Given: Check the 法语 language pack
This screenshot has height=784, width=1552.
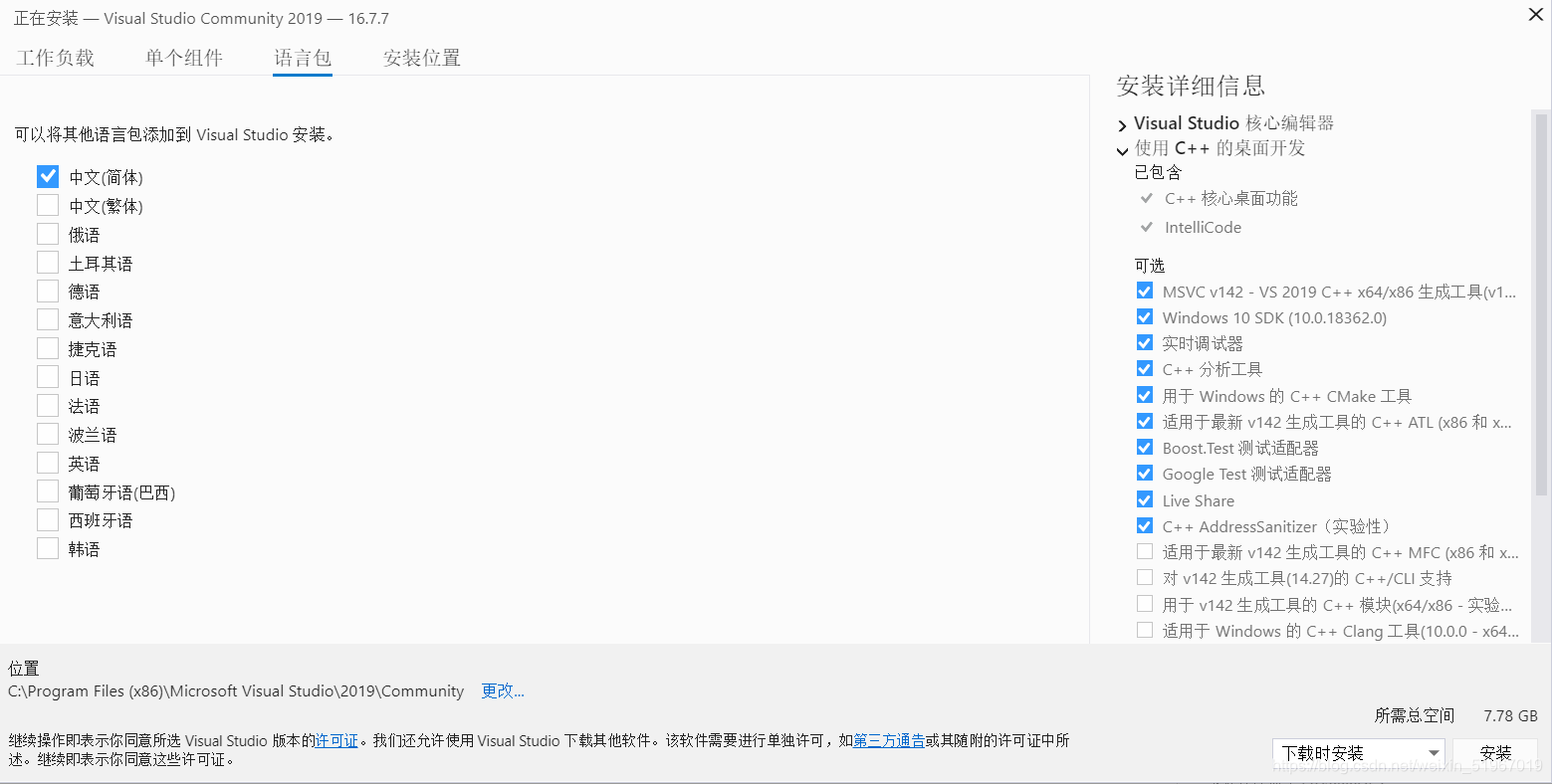Looking at the screenshot, I should pyautogui.click(x=48, y=405).
